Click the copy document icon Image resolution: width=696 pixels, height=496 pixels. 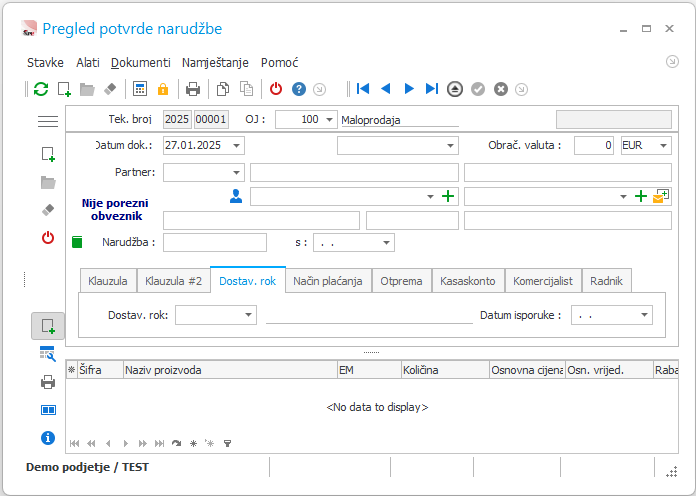(x=223, y=89)
